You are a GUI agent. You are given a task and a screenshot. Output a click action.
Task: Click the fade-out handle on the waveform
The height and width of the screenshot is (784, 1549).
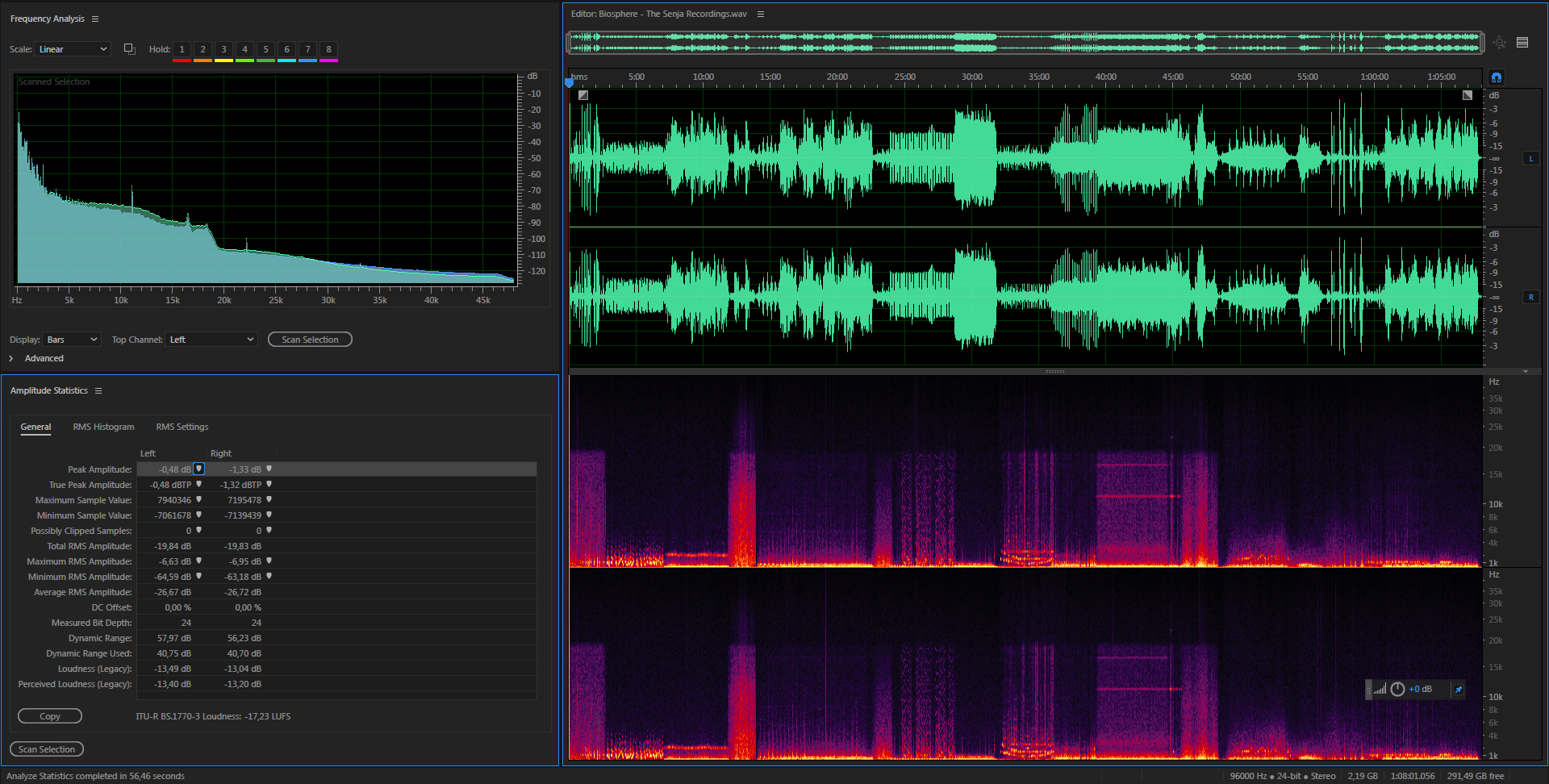tap(1468, 95)
